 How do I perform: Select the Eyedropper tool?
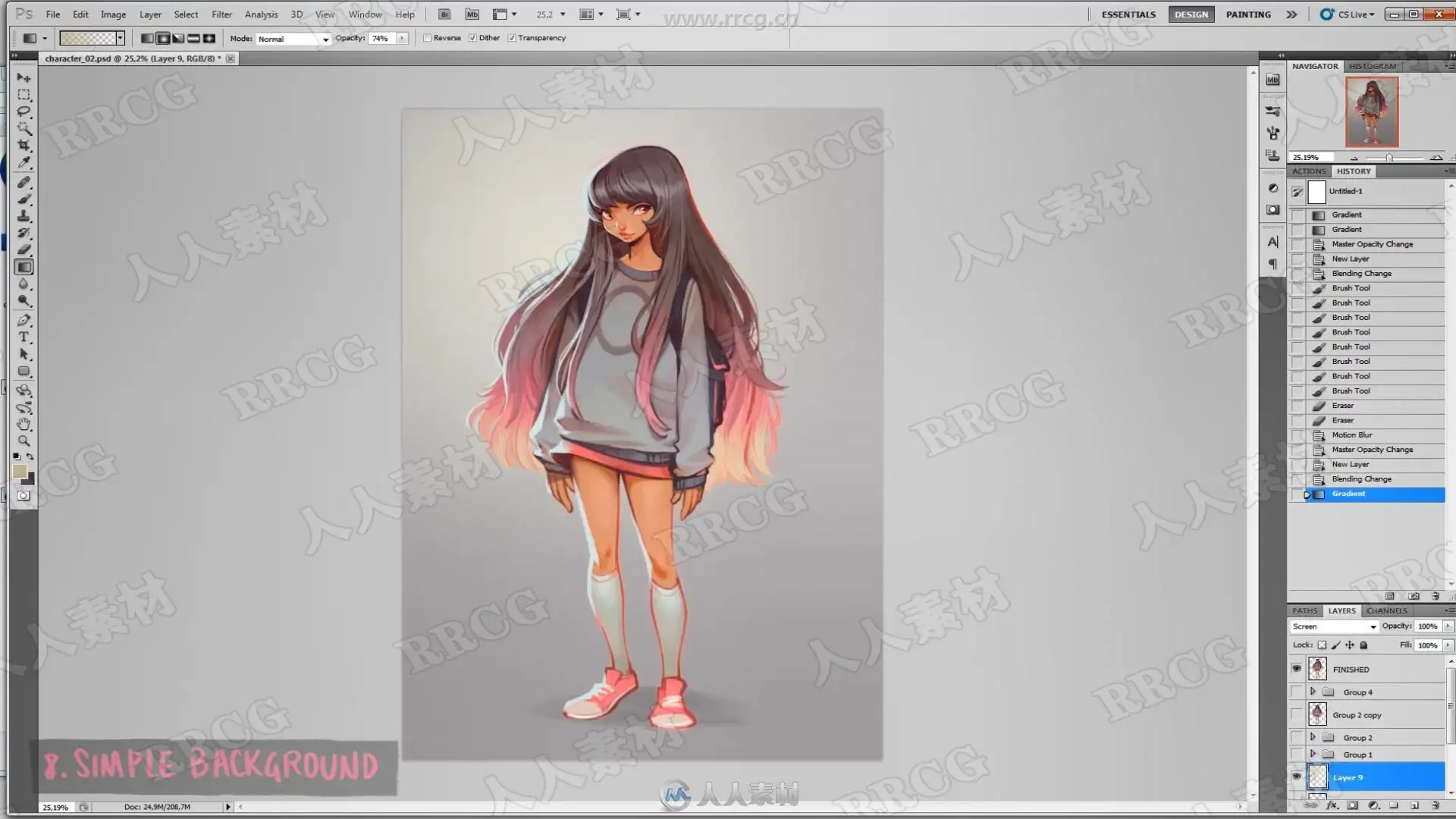point(24,162)
